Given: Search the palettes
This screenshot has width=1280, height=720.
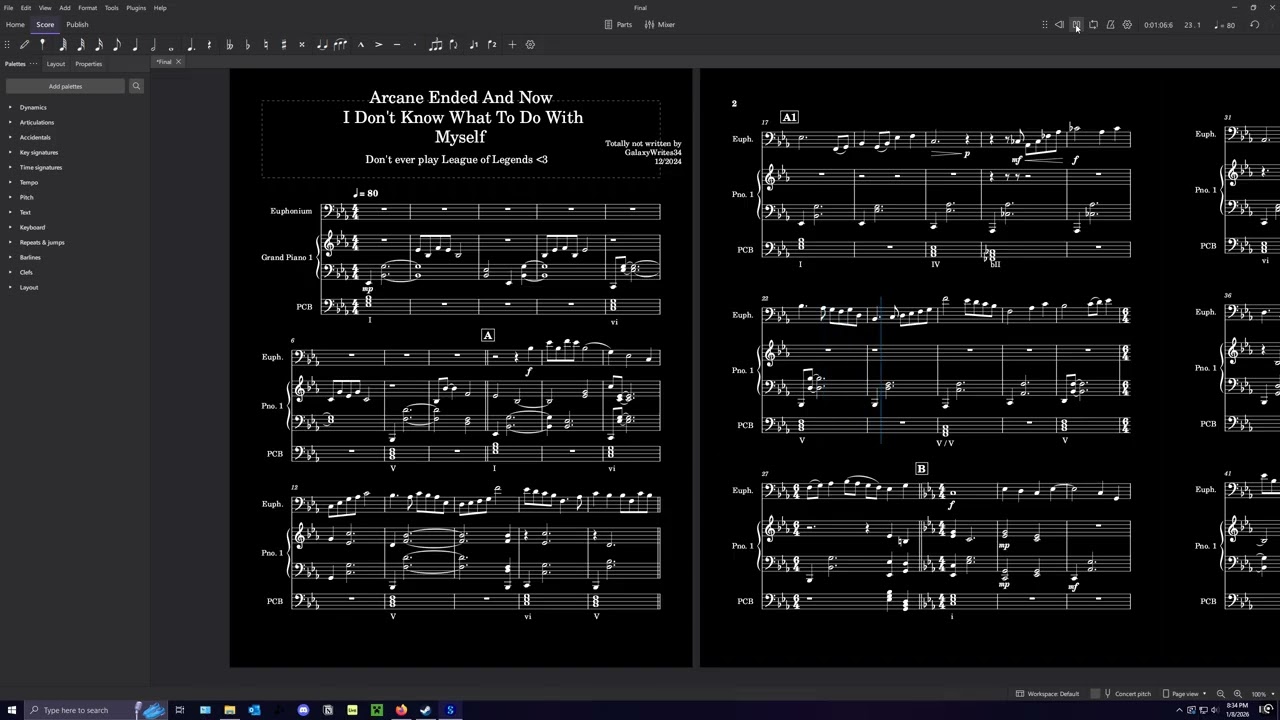Looking at the screenshot, I should [136, 86].
